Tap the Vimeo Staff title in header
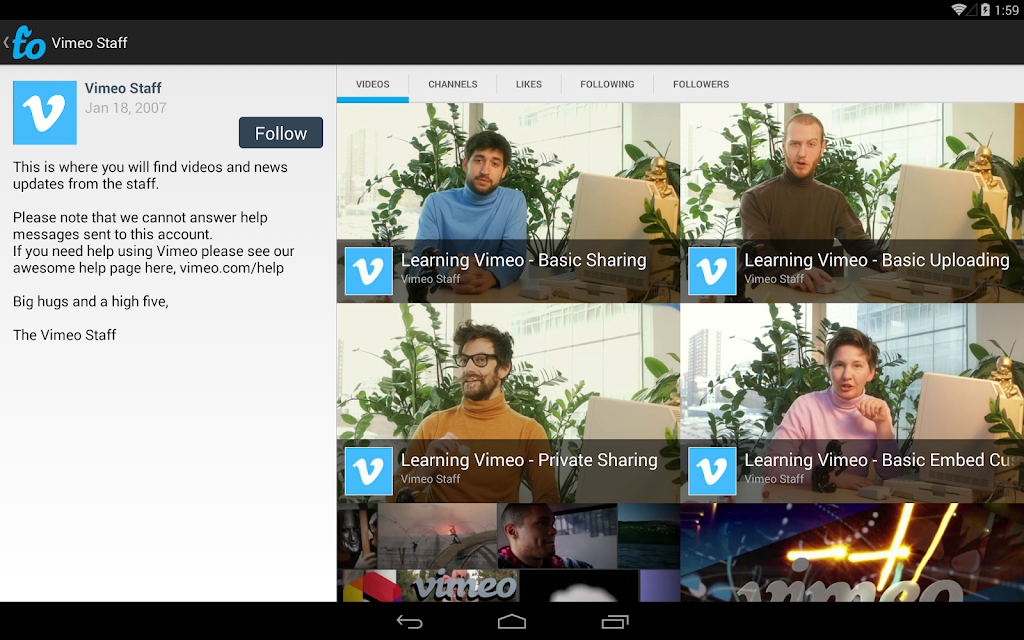The image size is (1024, 640). point(89,43)
